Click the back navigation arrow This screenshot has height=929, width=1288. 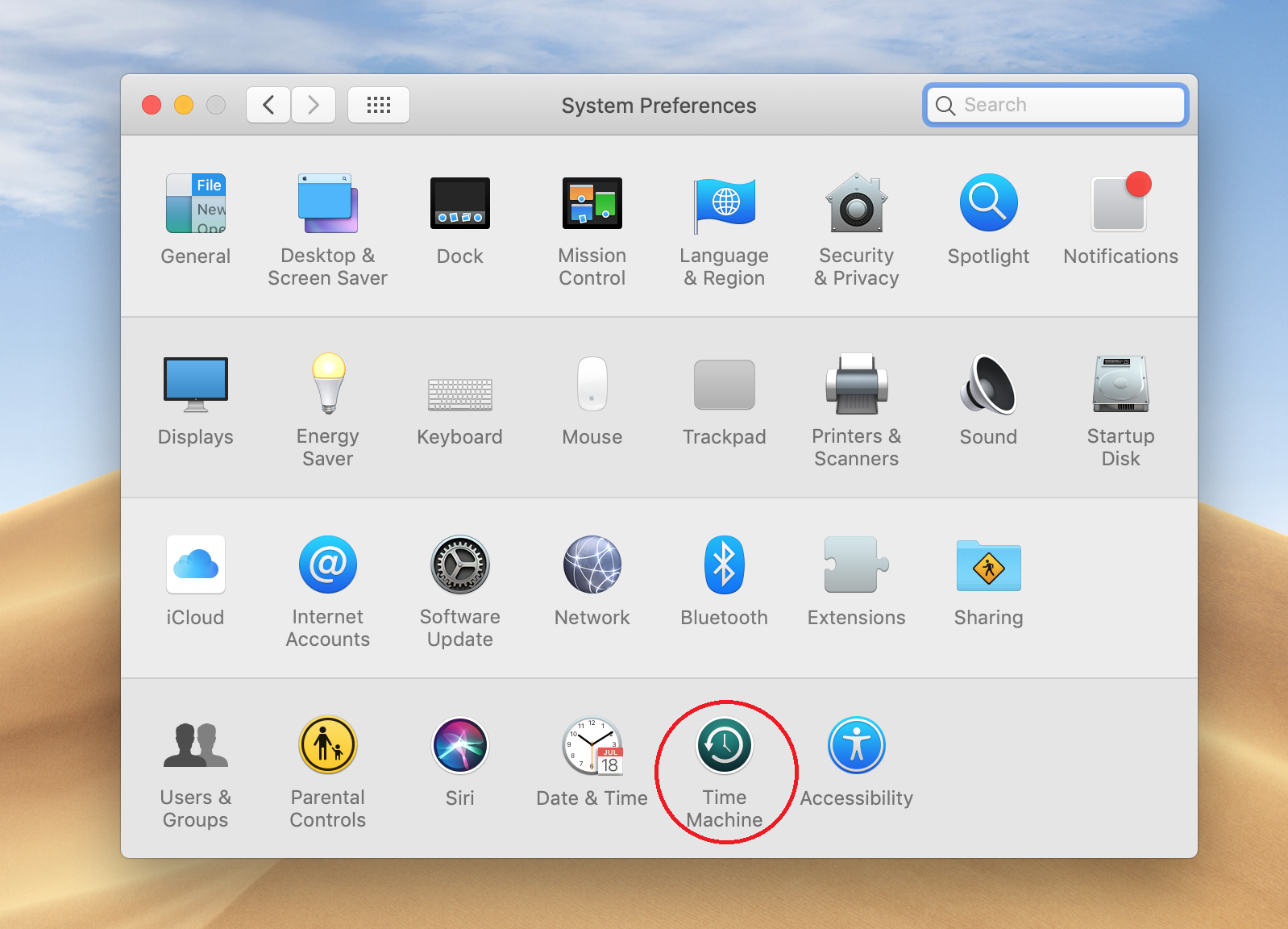(x=268, y=105)
